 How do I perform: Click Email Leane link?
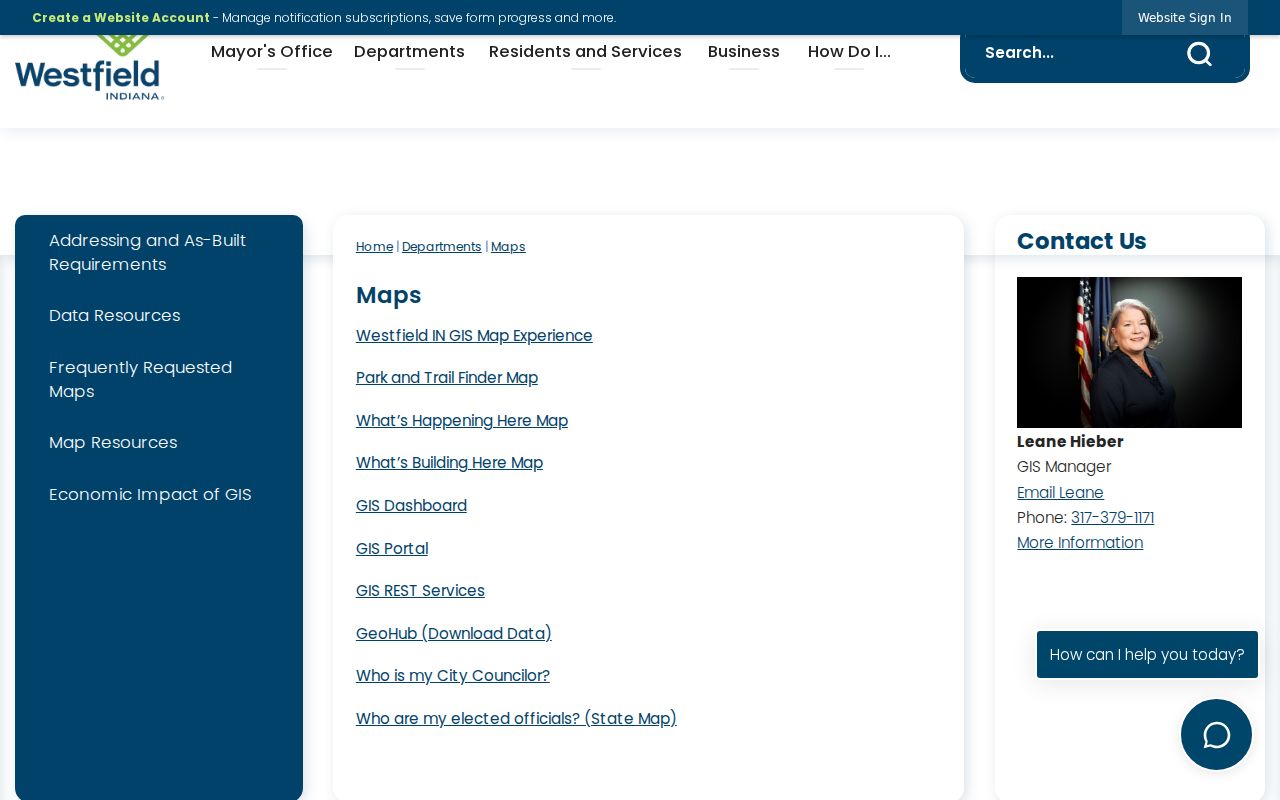(x=1060, y=493)
